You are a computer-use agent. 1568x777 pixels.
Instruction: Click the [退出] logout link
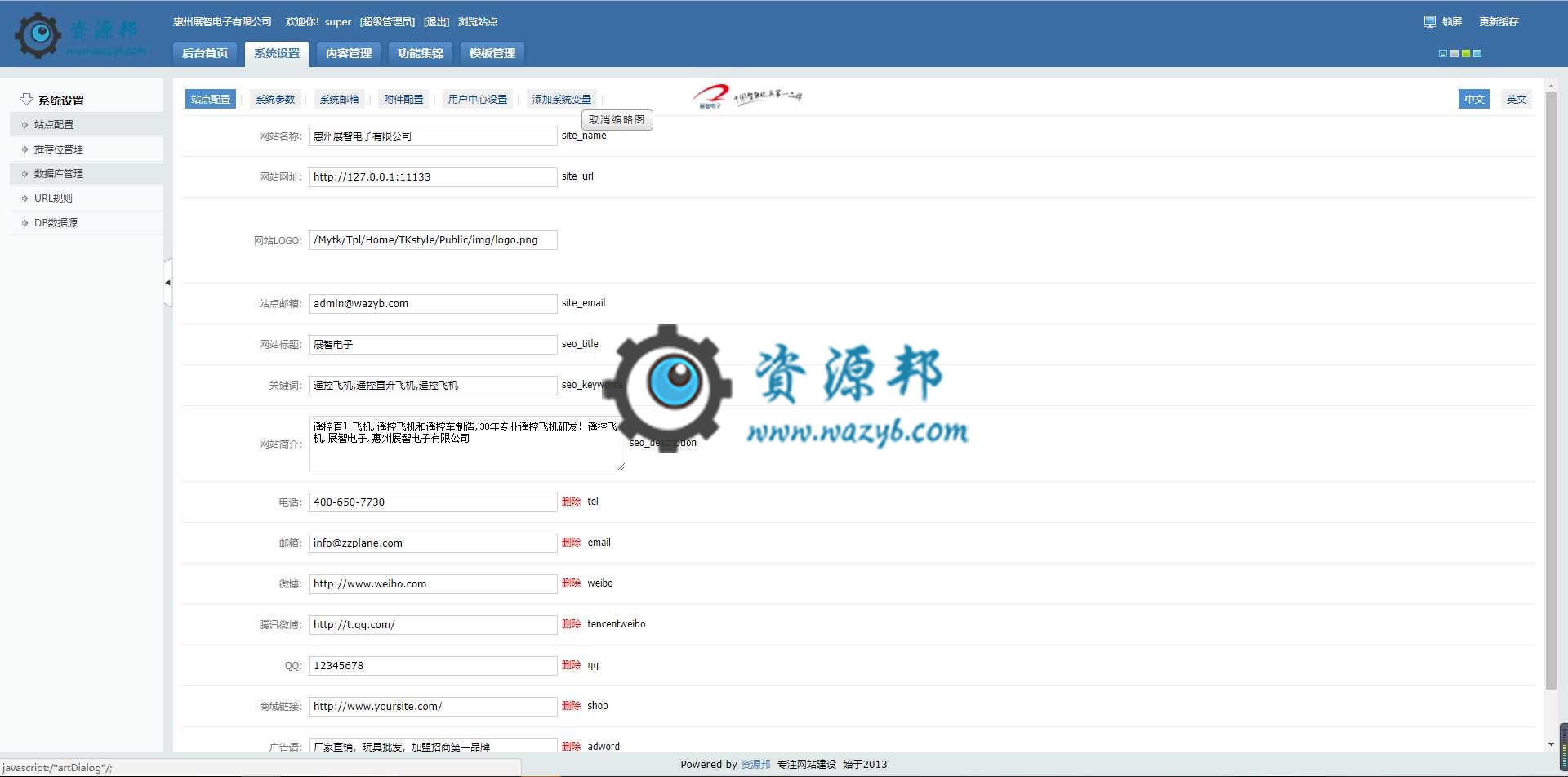click(436, 22)
